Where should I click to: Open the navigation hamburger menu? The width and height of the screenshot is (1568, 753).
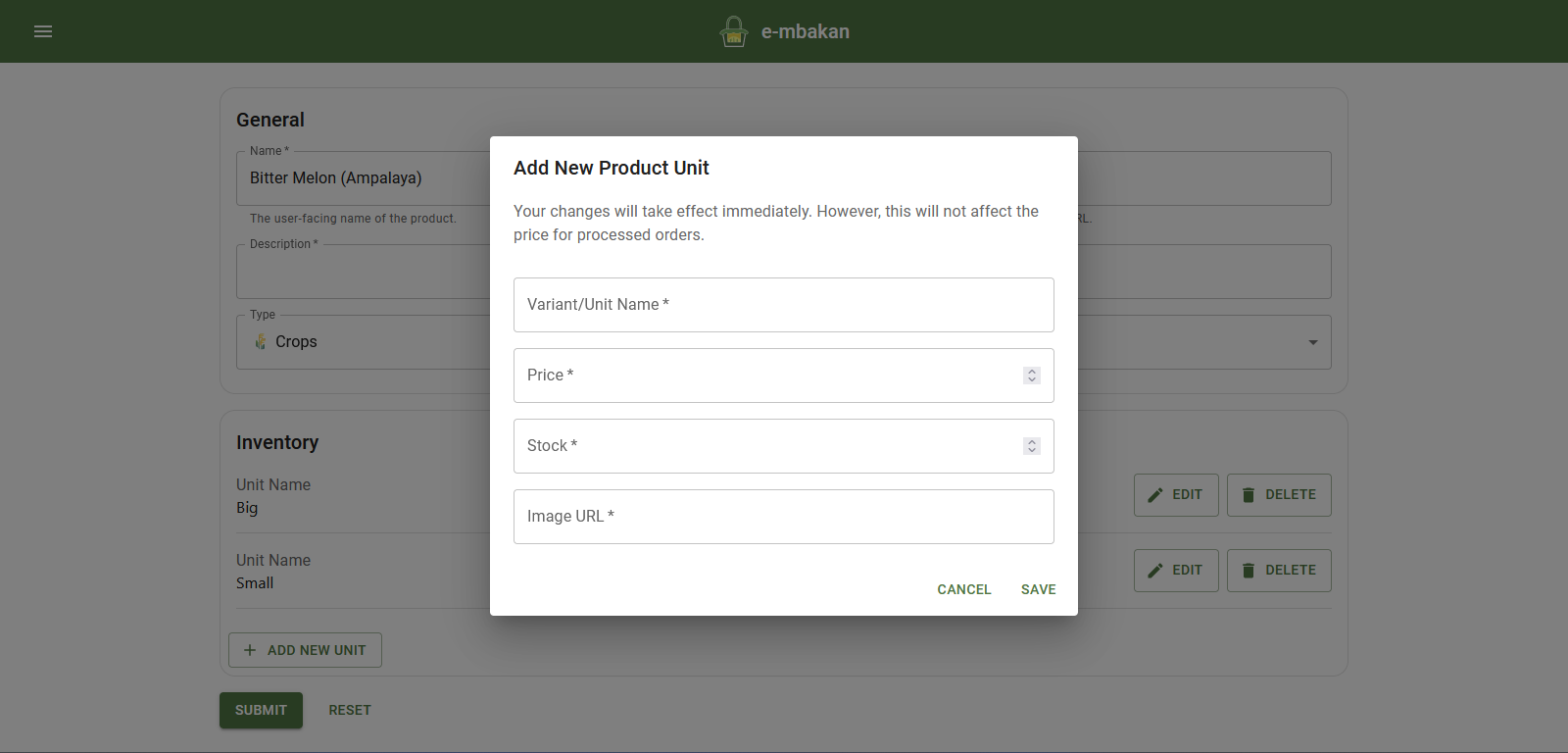(43, 30)
